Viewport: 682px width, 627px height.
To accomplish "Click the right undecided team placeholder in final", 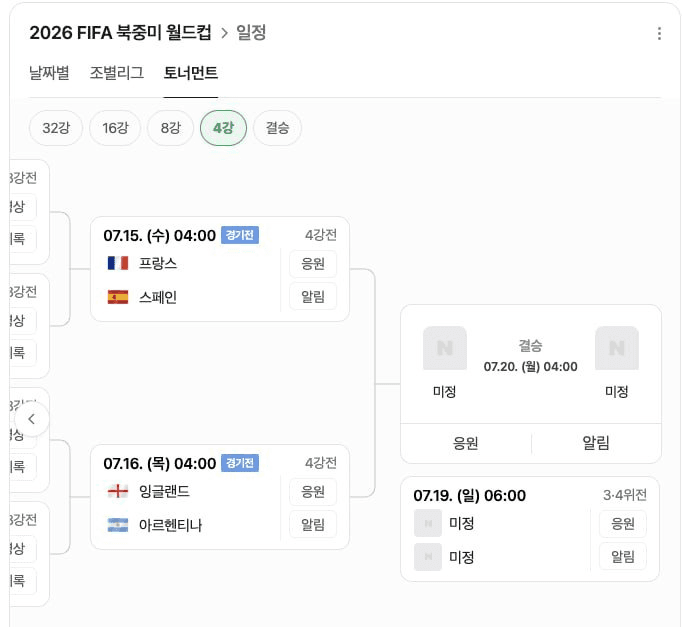I will tap(617, 348).
